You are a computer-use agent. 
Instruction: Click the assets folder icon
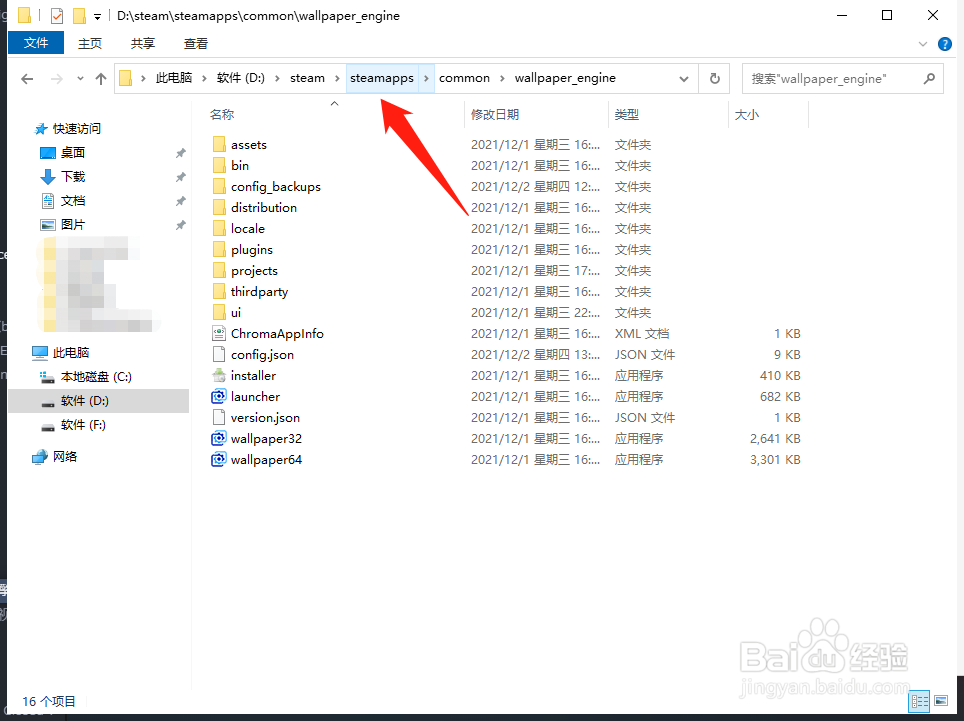point(219,144)
